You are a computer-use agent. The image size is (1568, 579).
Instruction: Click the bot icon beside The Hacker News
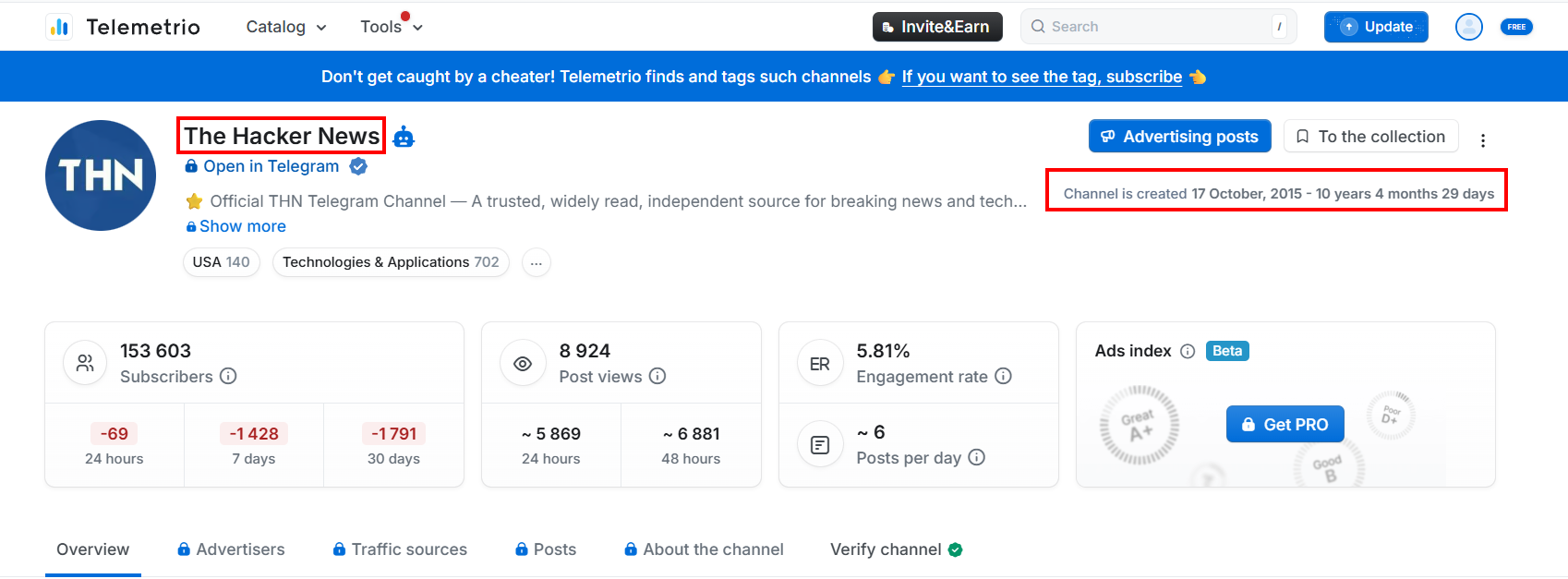(404, 136)
